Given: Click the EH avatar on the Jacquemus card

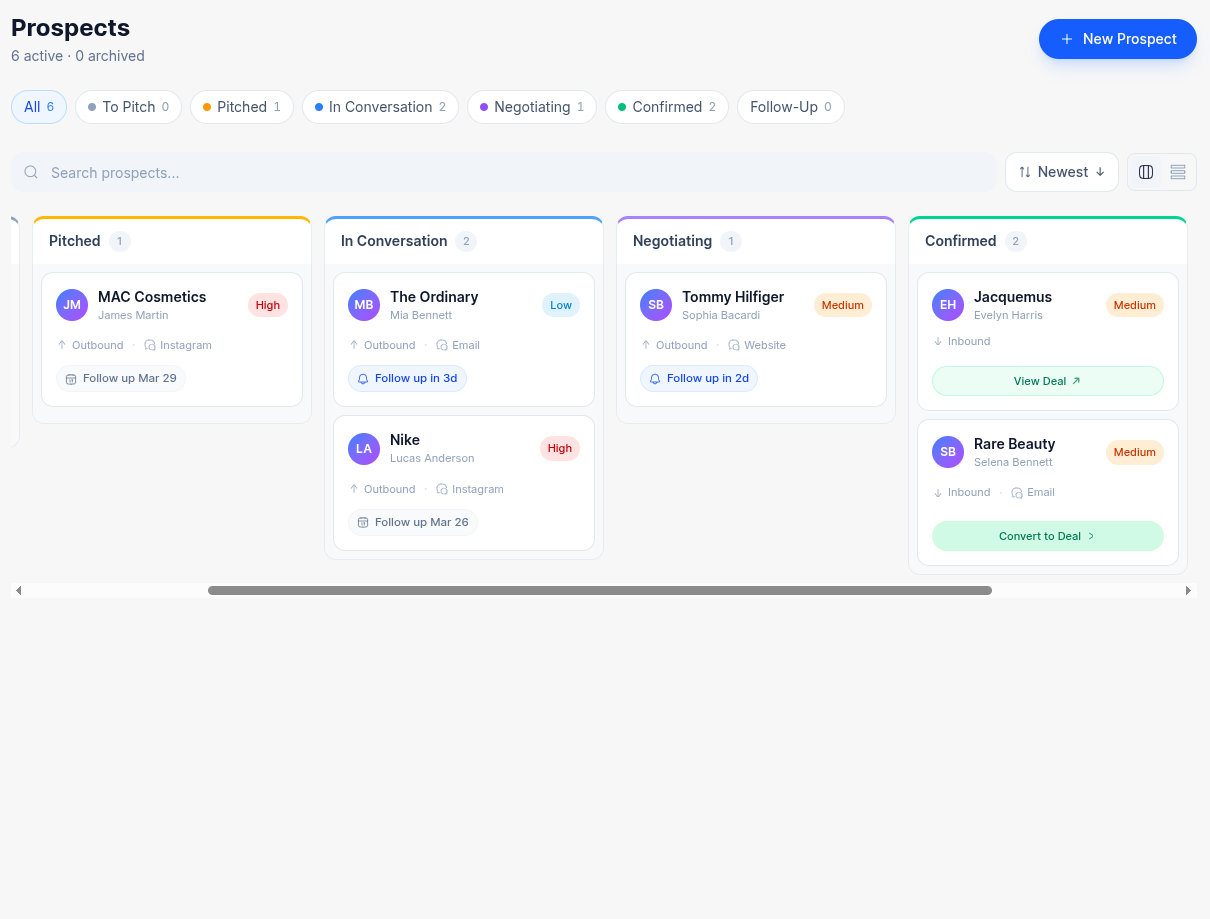Looking at the screenshot, I should click(x=947, y=304).
